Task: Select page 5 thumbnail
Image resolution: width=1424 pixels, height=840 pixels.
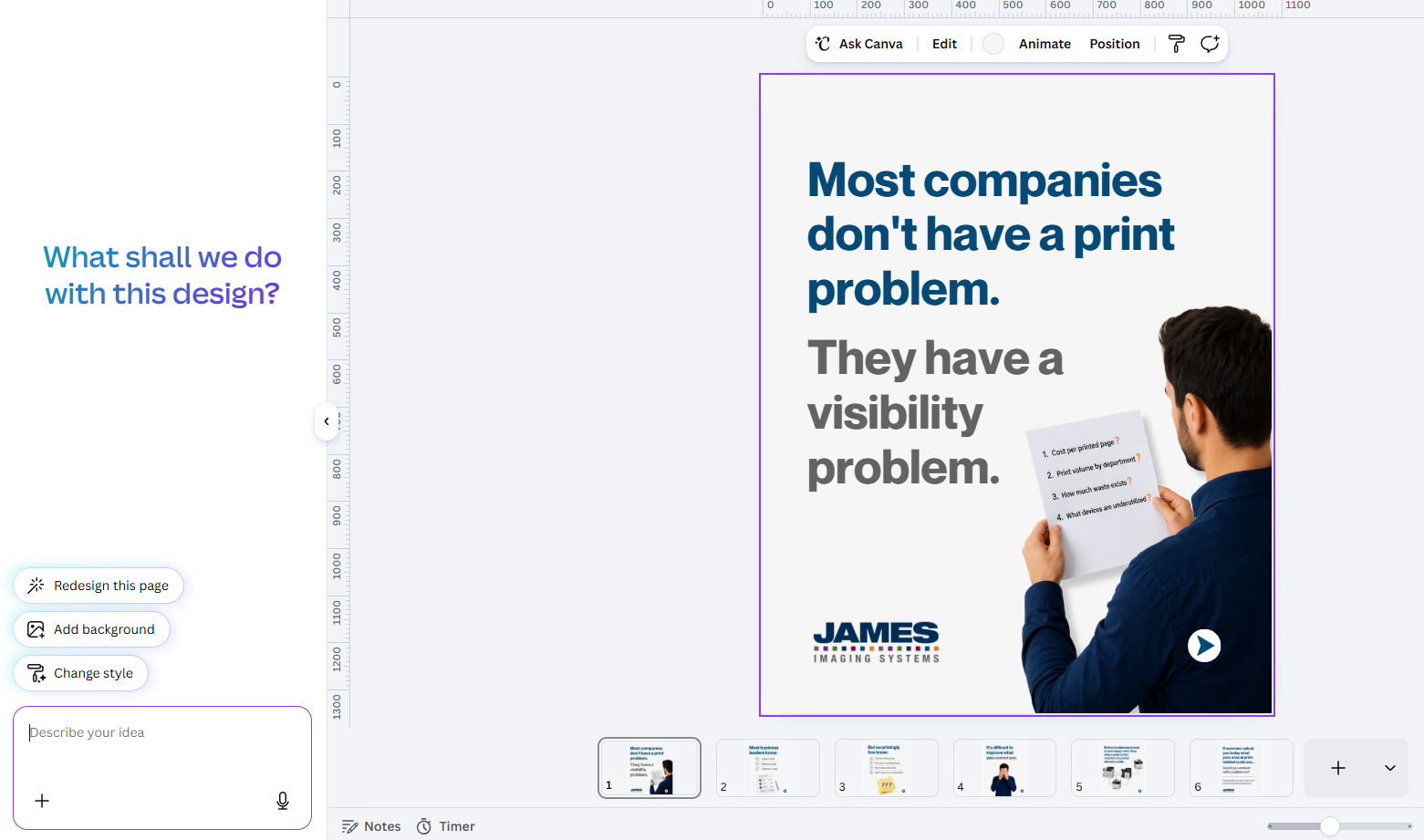Action: click(1123, 768)
